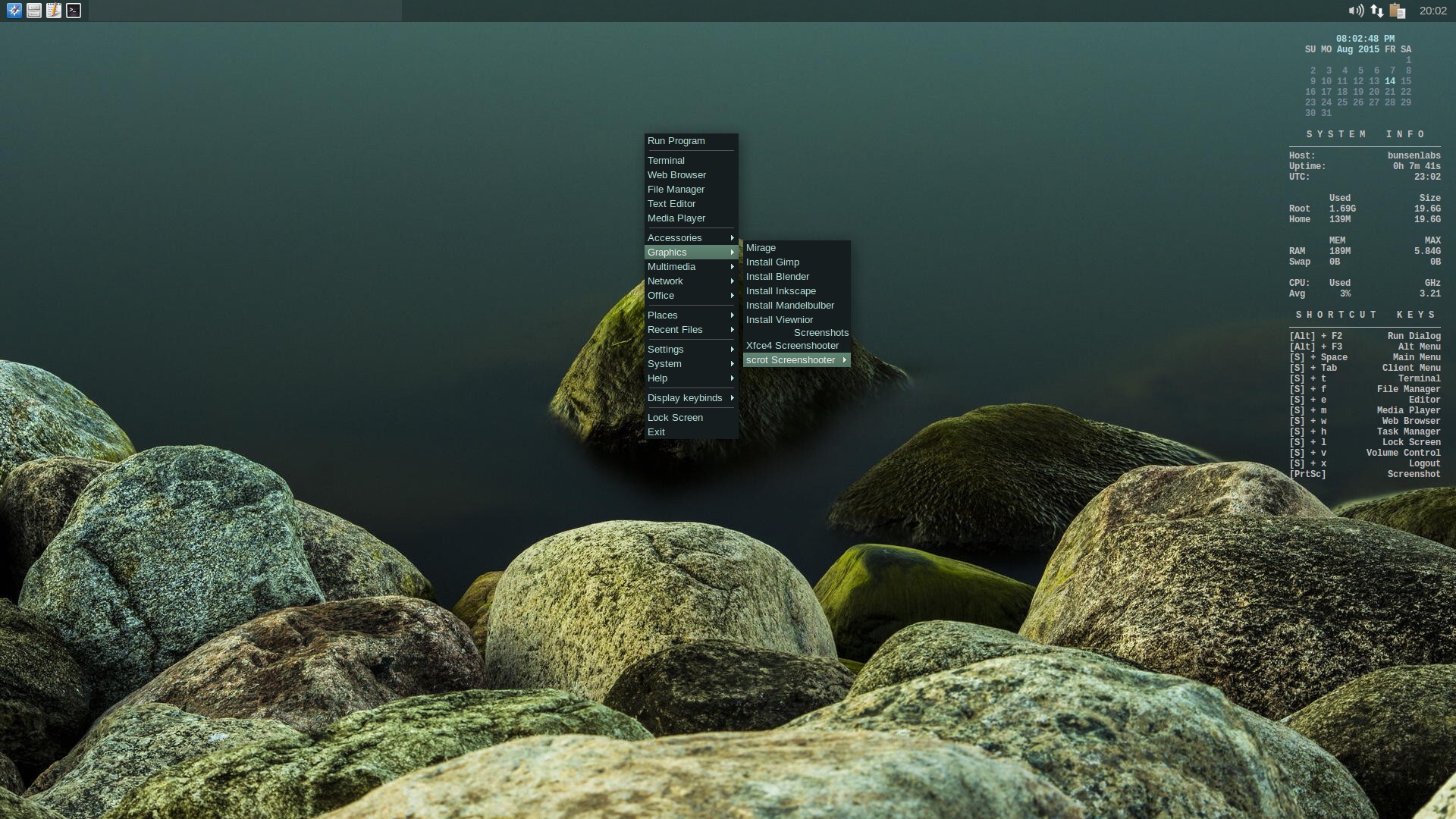Click the "Aug 2015" calendar header
This screenshot has height=819, width=1456.
coord(1357,49)
